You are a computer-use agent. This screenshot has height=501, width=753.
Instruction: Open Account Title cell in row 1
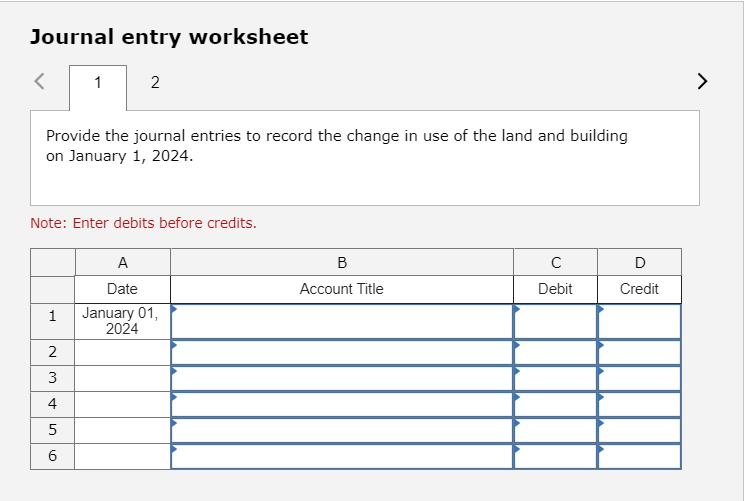(x=342, y=321)
